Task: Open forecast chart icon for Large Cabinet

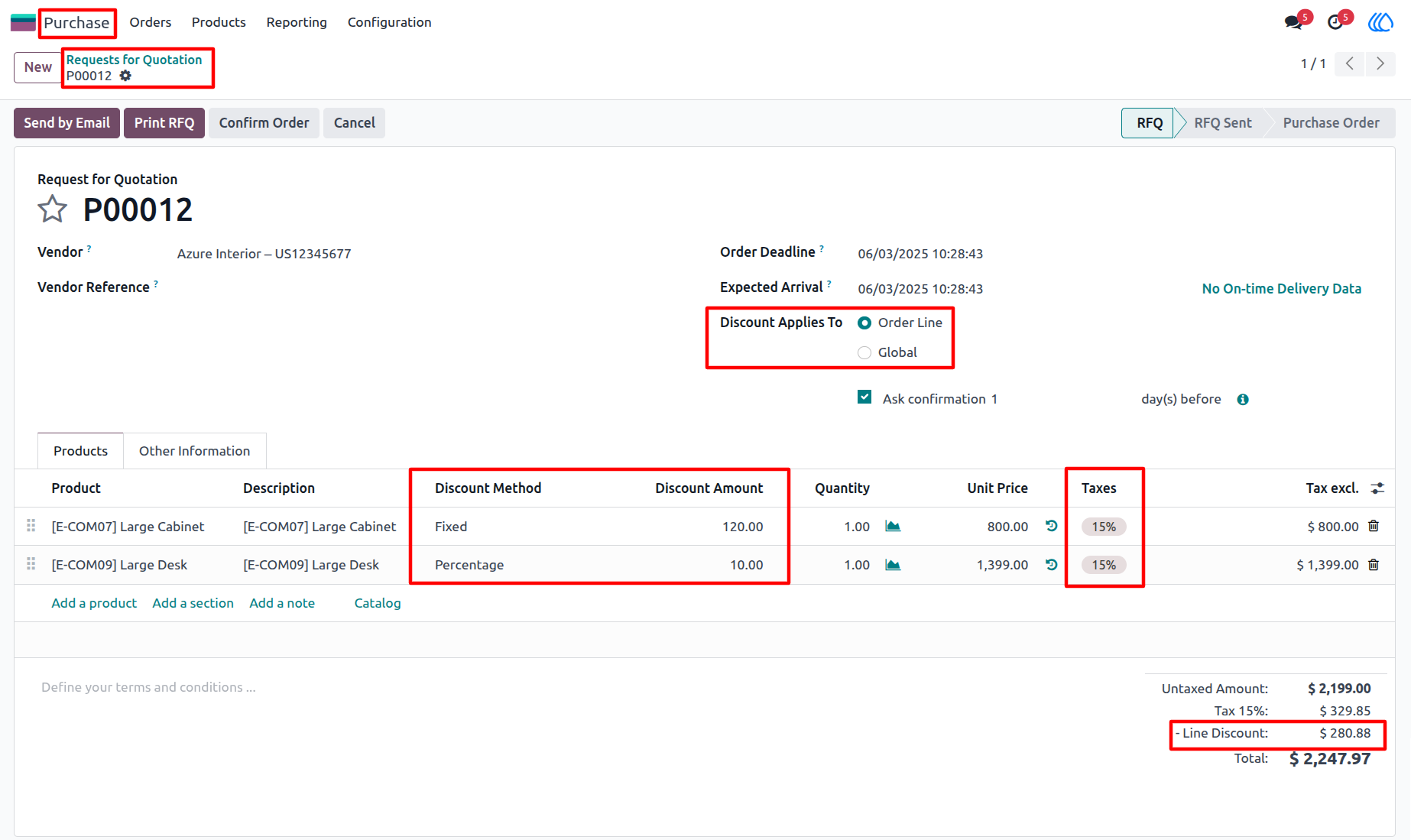Action: [x=893, y=526]
